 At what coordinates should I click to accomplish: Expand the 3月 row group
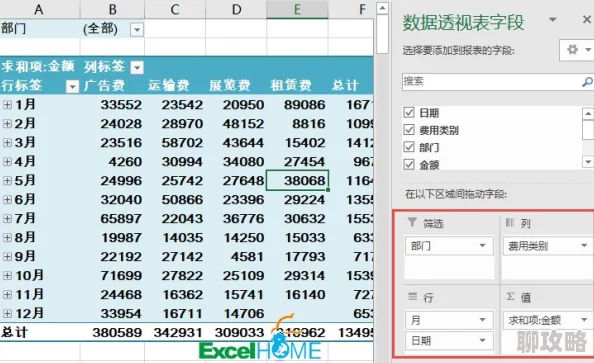[7, 142]
